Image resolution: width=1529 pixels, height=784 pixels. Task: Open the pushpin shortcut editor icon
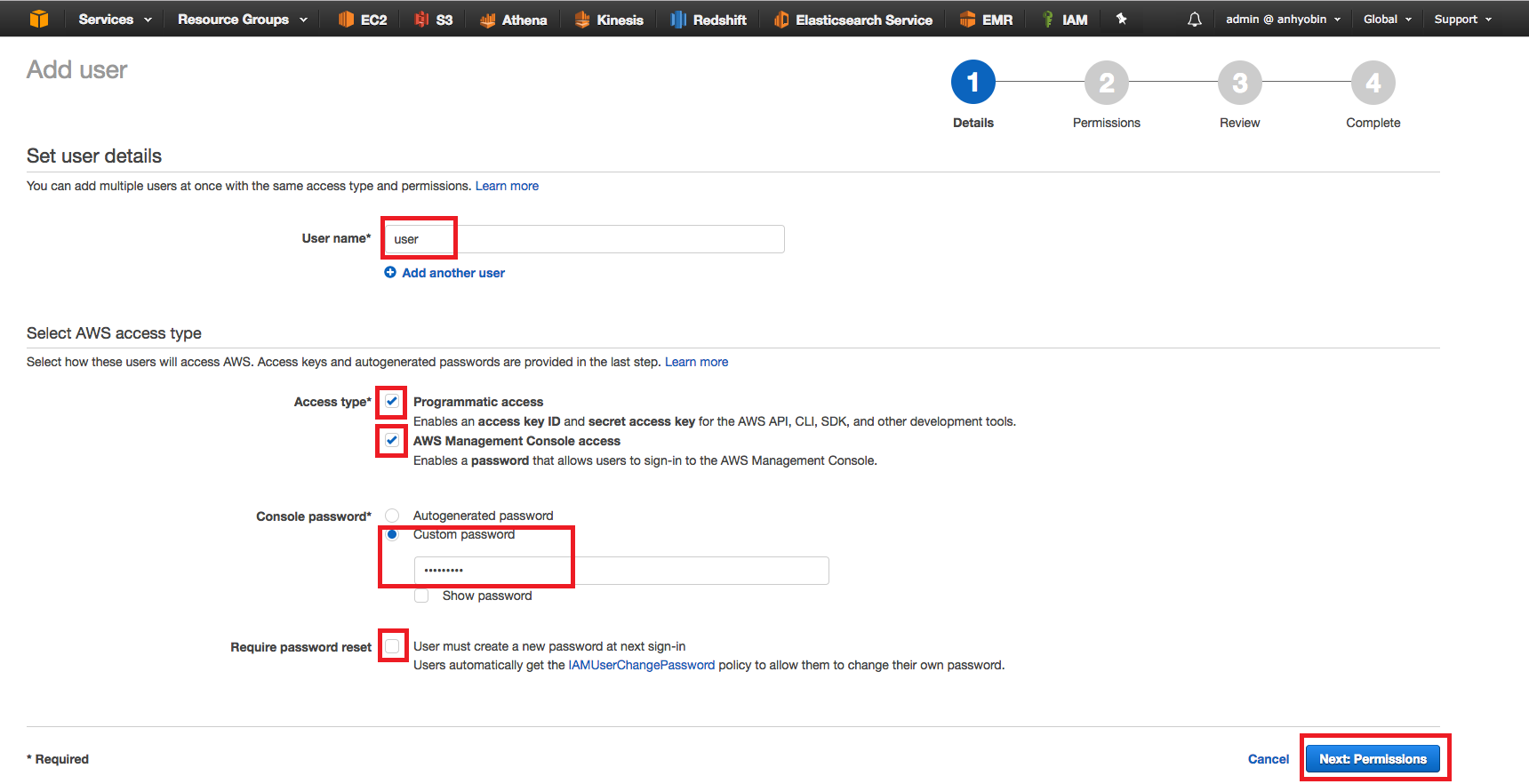click(1122, 19)
